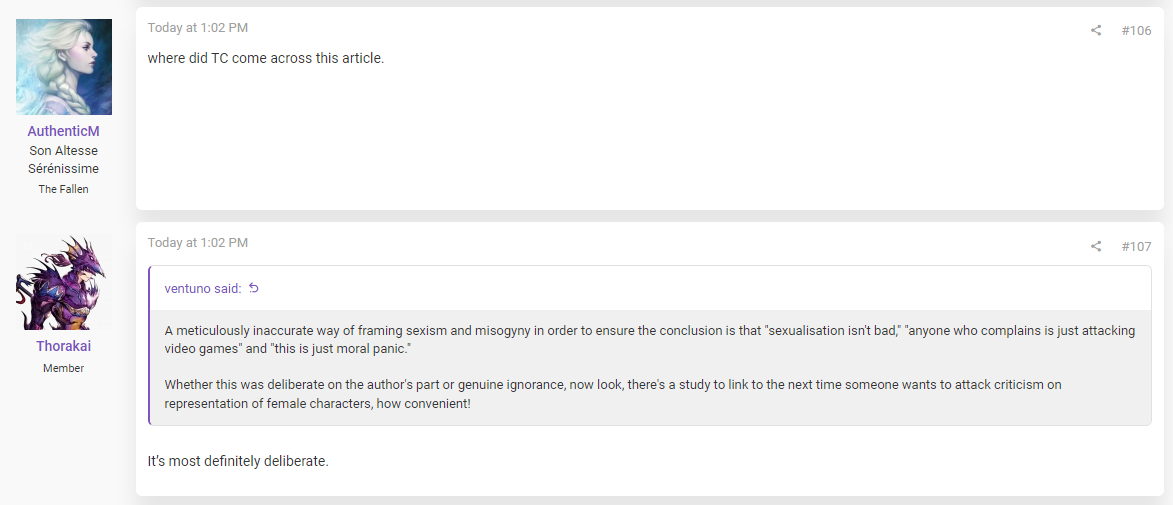Open the Thorakai username profile link

coord(64,346)
